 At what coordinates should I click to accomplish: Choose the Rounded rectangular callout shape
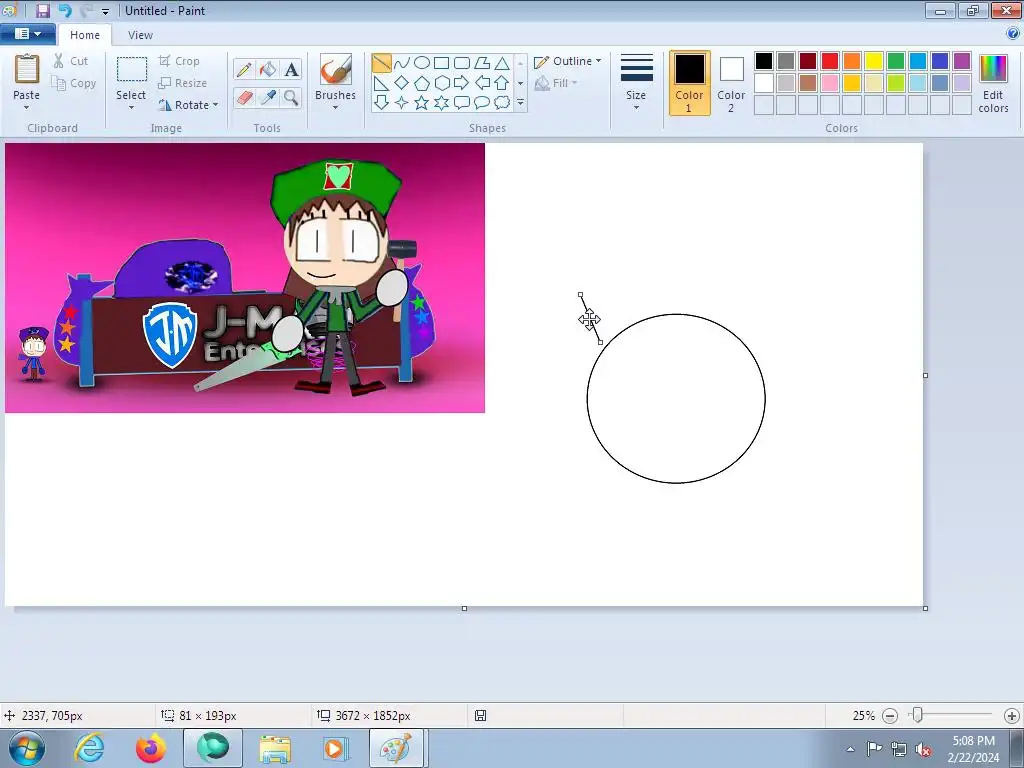tap(462, 103)
